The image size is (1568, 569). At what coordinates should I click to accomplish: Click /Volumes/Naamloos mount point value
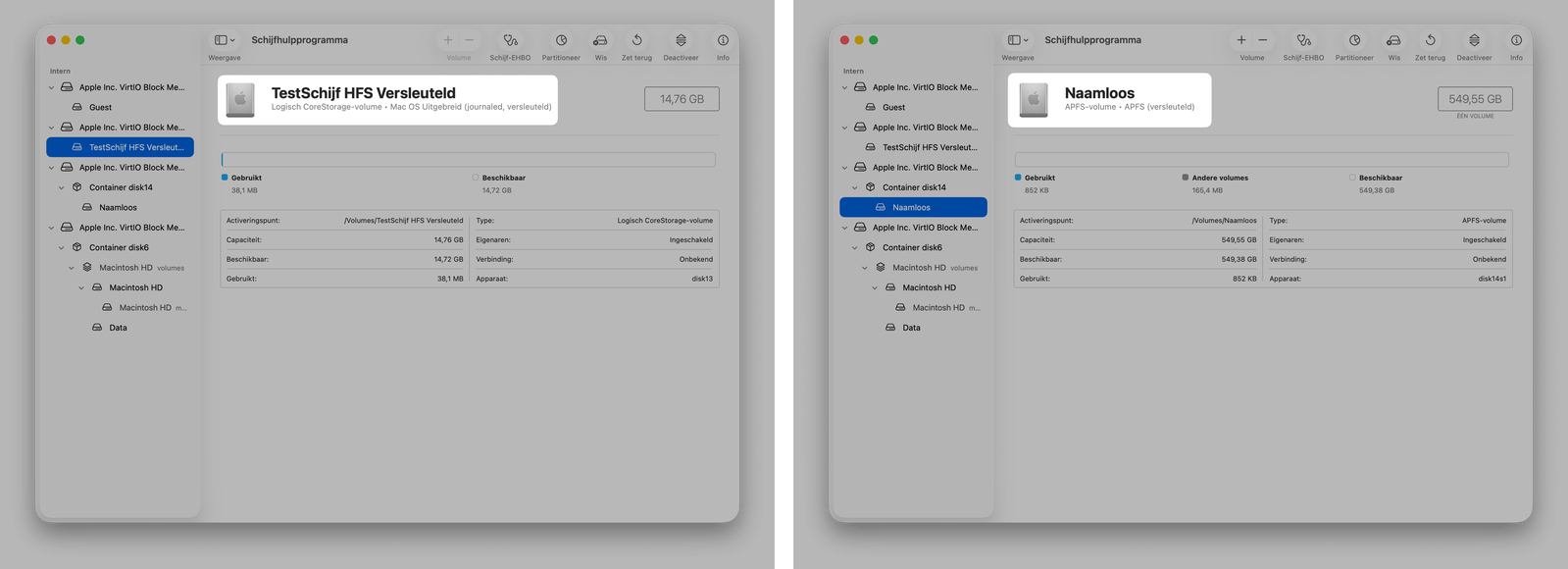click(1224, 221)
